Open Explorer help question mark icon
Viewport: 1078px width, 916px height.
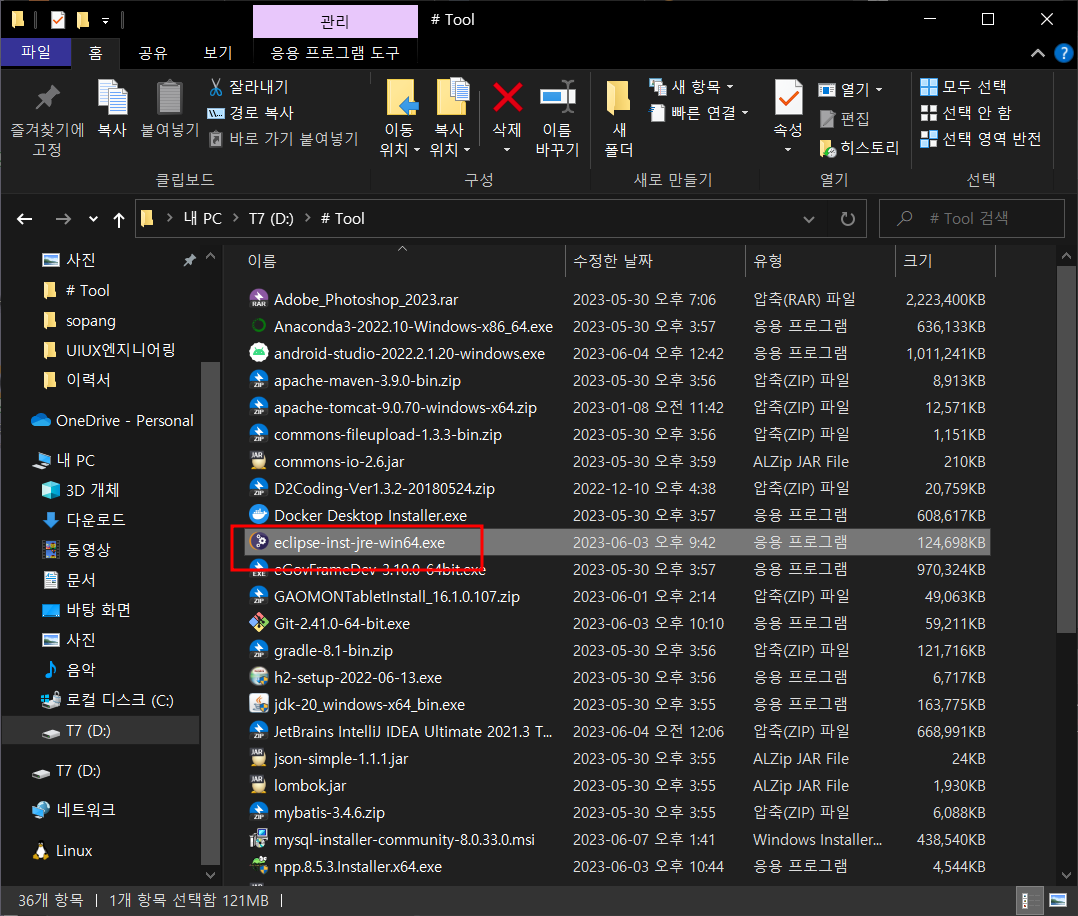point(1063,53)
